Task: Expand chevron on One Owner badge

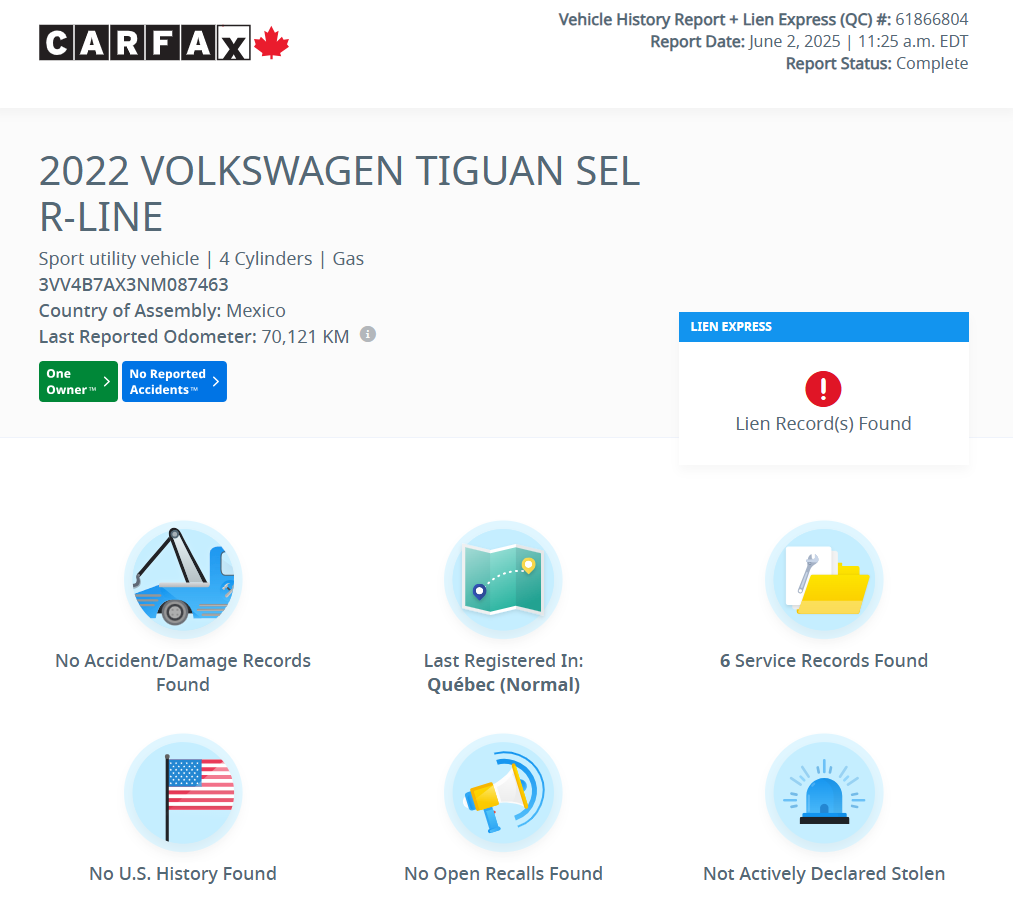Action: pos(107,381)
